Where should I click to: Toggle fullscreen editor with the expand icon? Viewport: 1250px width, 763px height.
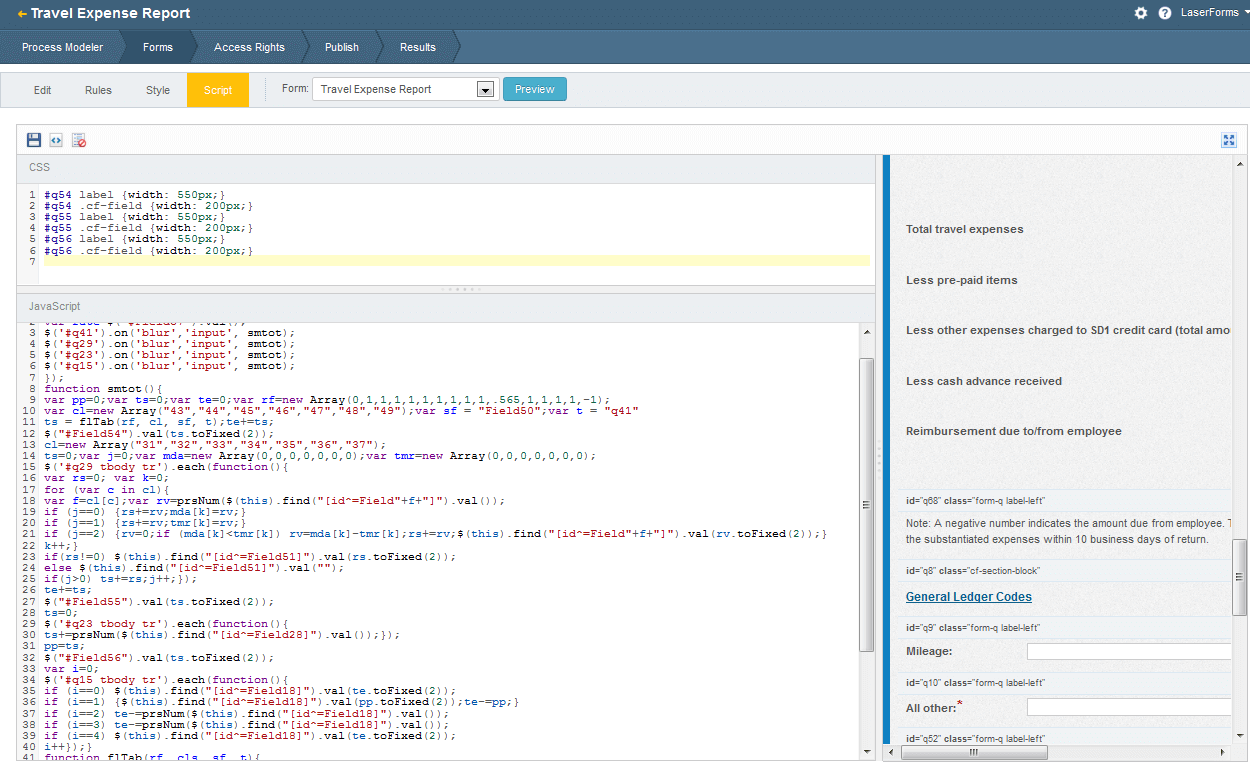(1229, 140)
